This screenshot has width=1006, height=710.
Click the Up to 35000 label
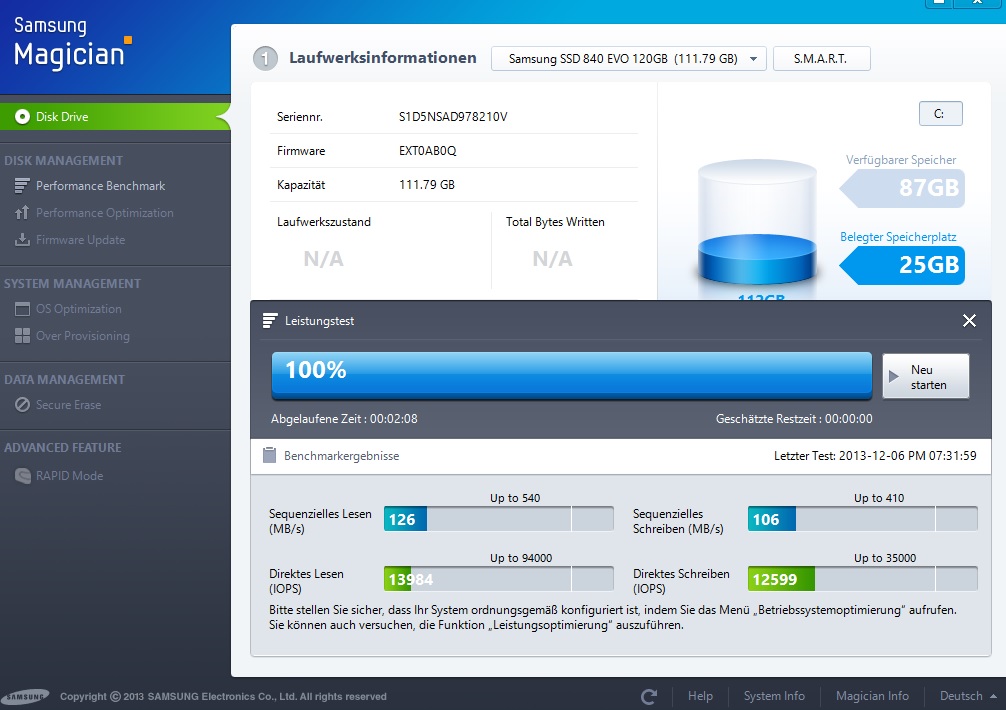click(885, 558)
